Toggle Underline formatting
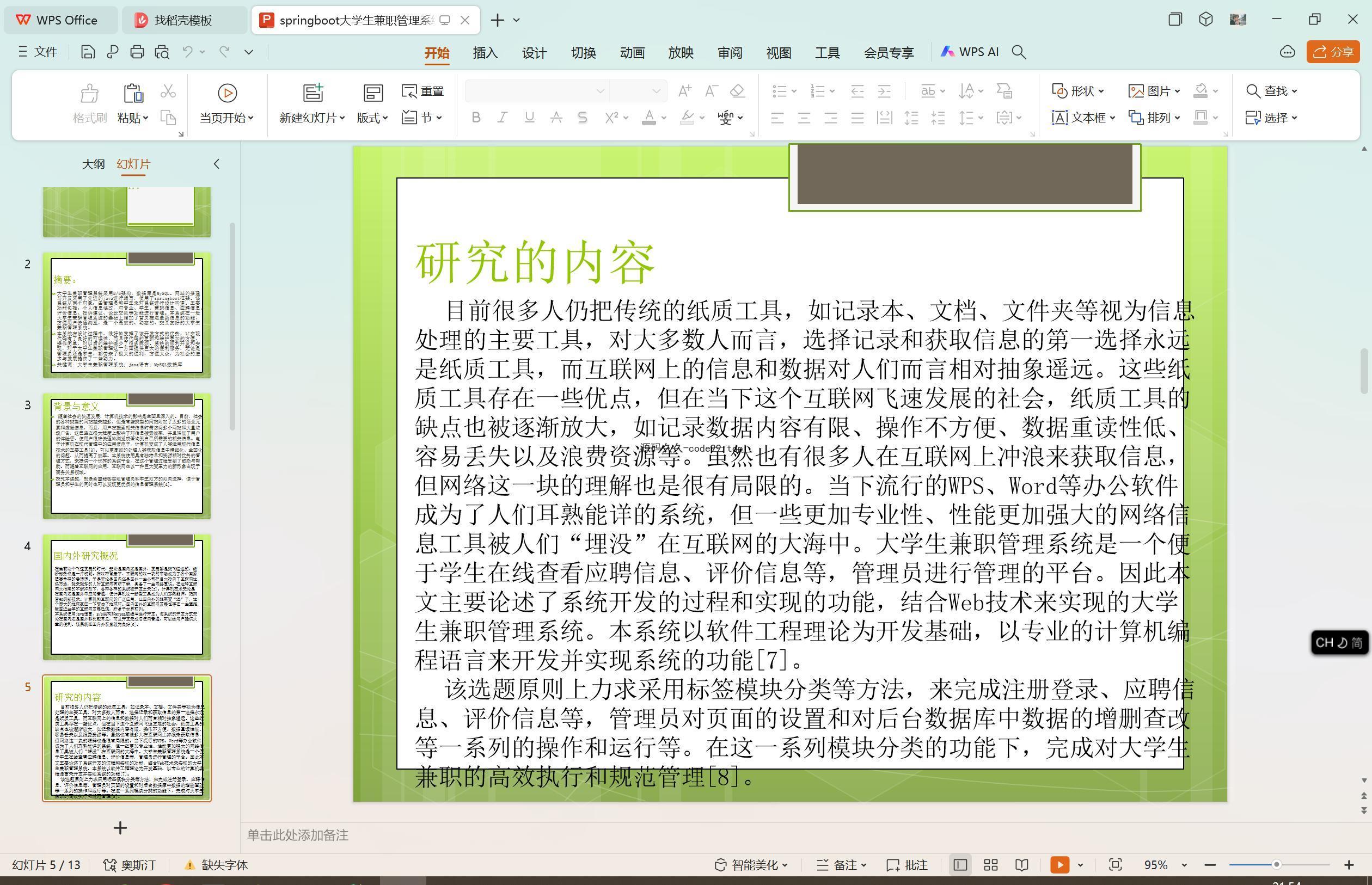This screenshot has height=885, width=1372. click(x=529, y=118)
